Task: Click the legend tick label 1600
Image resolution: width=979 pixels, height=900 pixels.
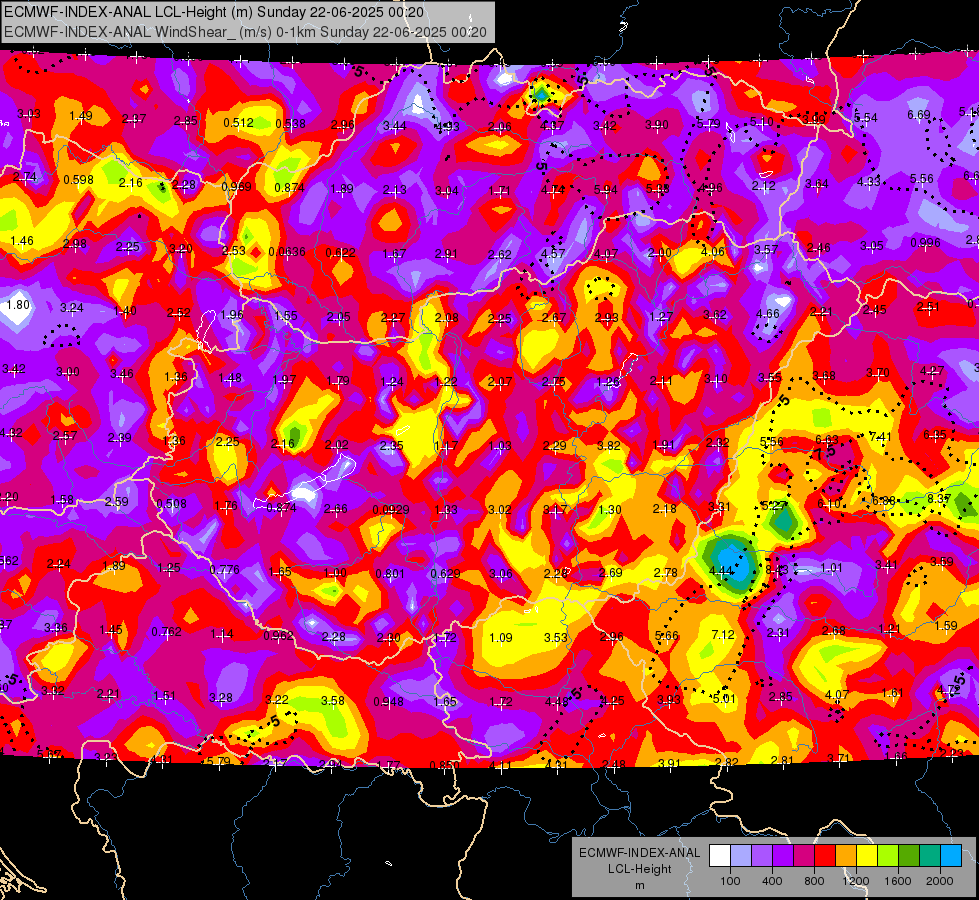Action: (897, 881)
